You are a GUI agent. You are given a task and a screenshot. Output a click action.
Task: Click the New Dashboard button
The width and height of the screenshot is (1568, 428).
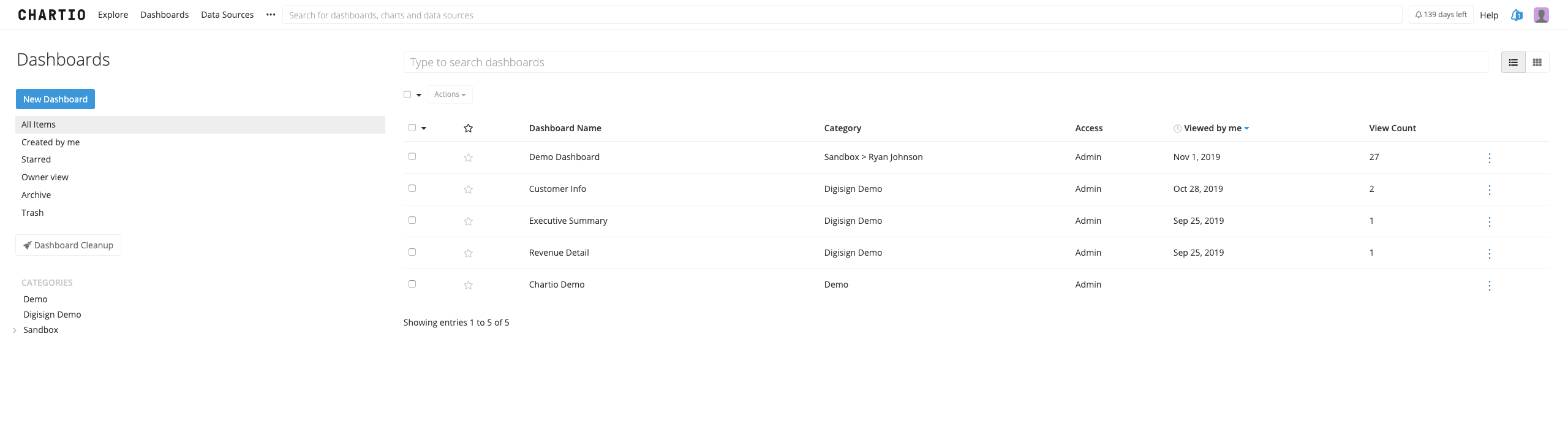pos(55,99)
